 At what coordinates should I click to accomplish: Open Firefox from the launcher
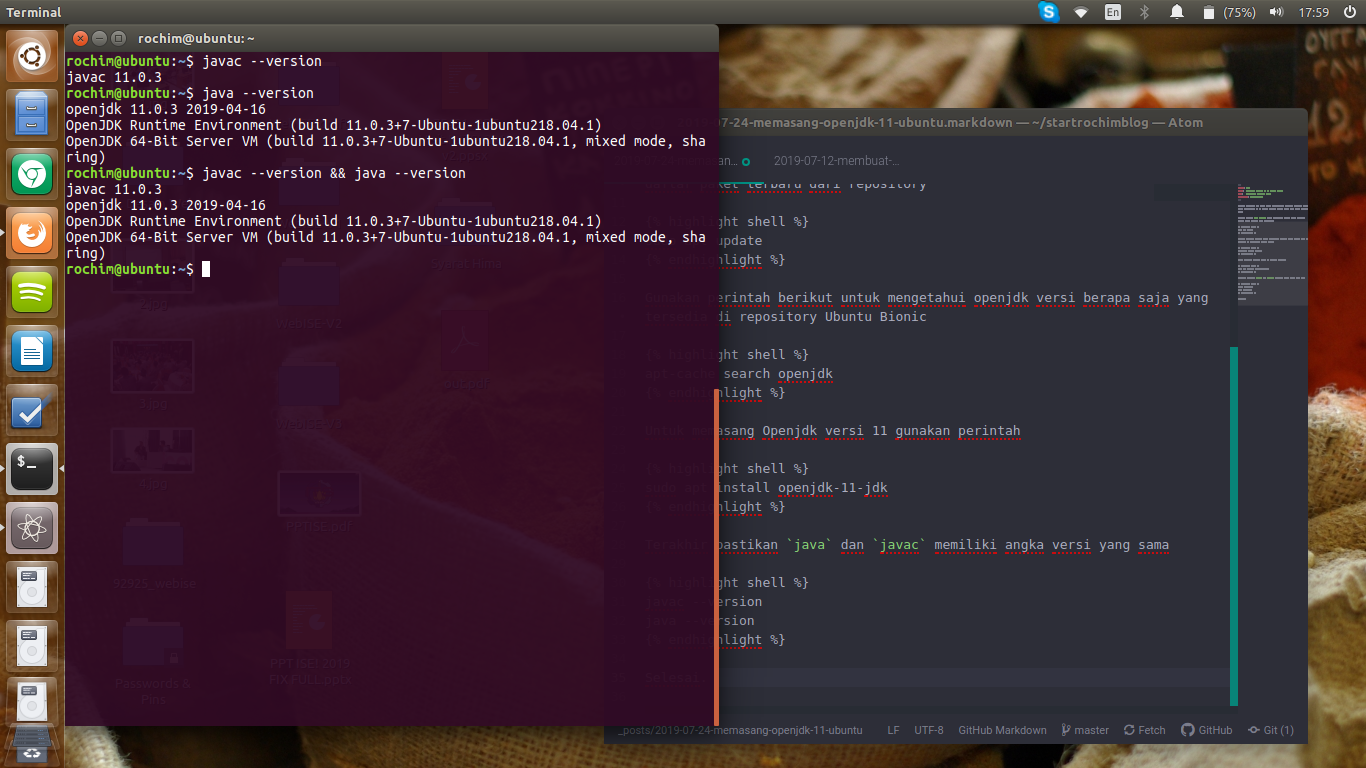(x=33, y=233)
